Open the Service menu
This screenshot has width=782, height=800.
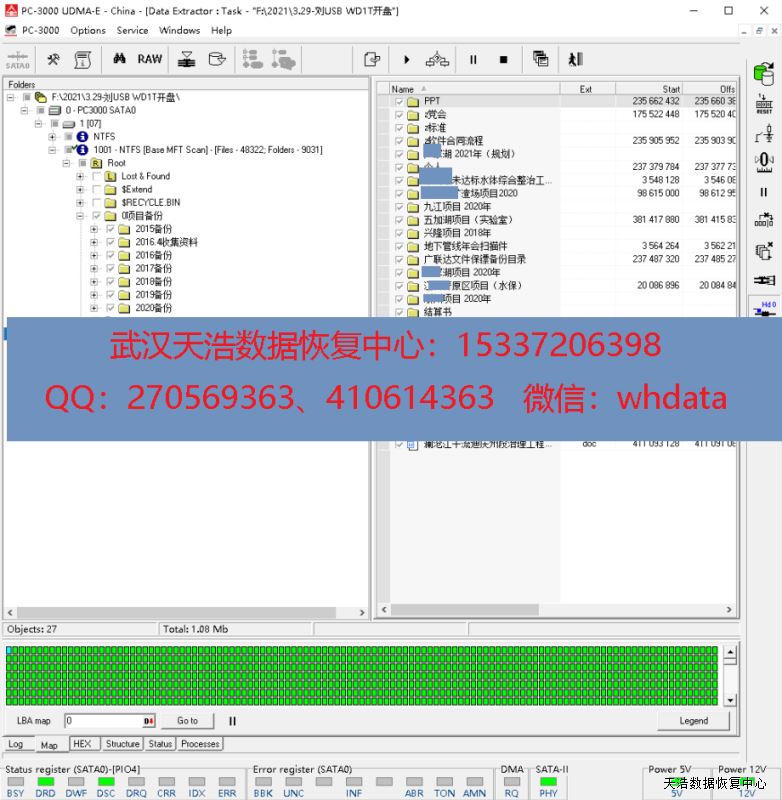tap(132, 30)
